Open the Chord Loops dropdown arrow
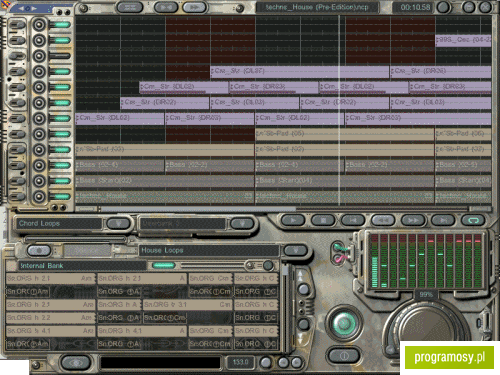Viewport: 500px width, 375px height. (118, 223)
